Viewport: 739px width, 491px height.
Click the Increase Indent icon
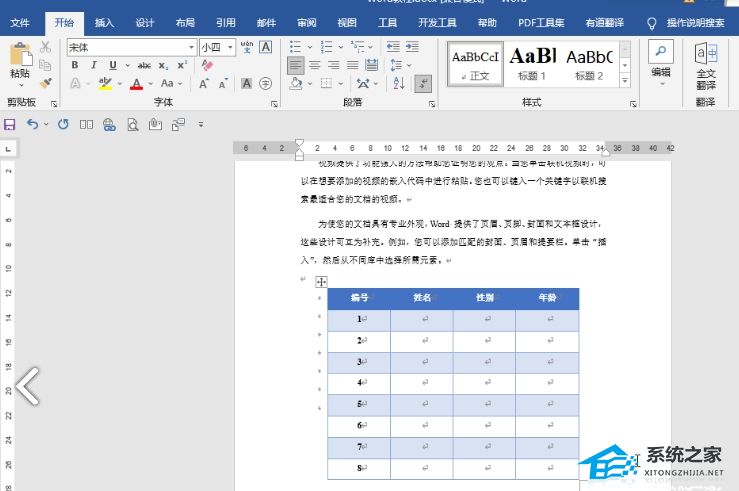412,47
